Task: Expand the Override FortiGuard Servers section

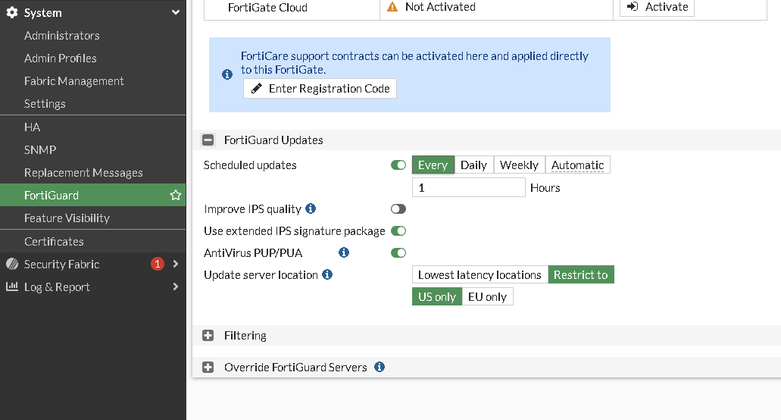Action: tap(208, 367)
